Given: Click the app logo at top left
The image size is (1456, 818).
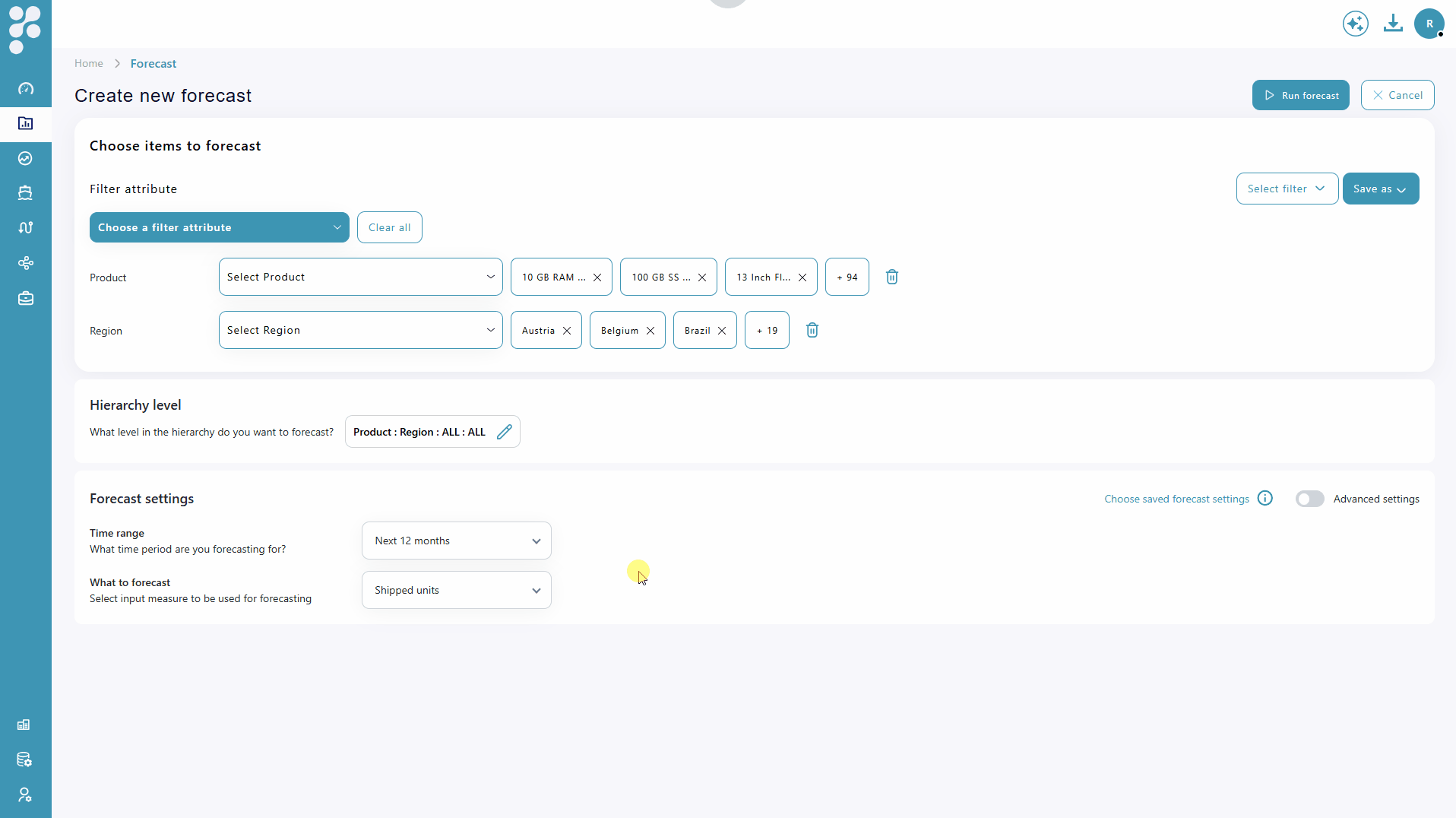Looking at the screenshot, I should point(25,29).
